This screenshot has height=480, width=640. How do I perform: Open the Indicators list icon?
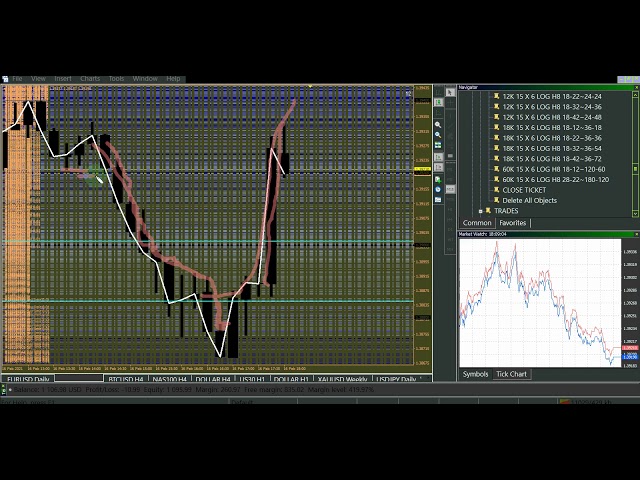pyautogui.click(x=438, y=178)
